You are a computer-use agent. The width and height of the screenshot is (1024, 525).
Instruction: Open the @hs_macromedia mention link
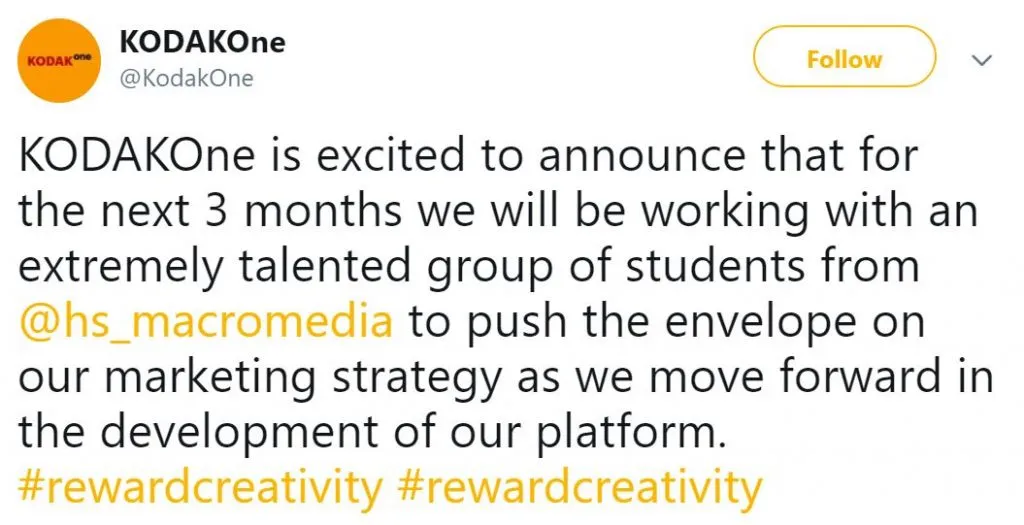click(207, 323)
